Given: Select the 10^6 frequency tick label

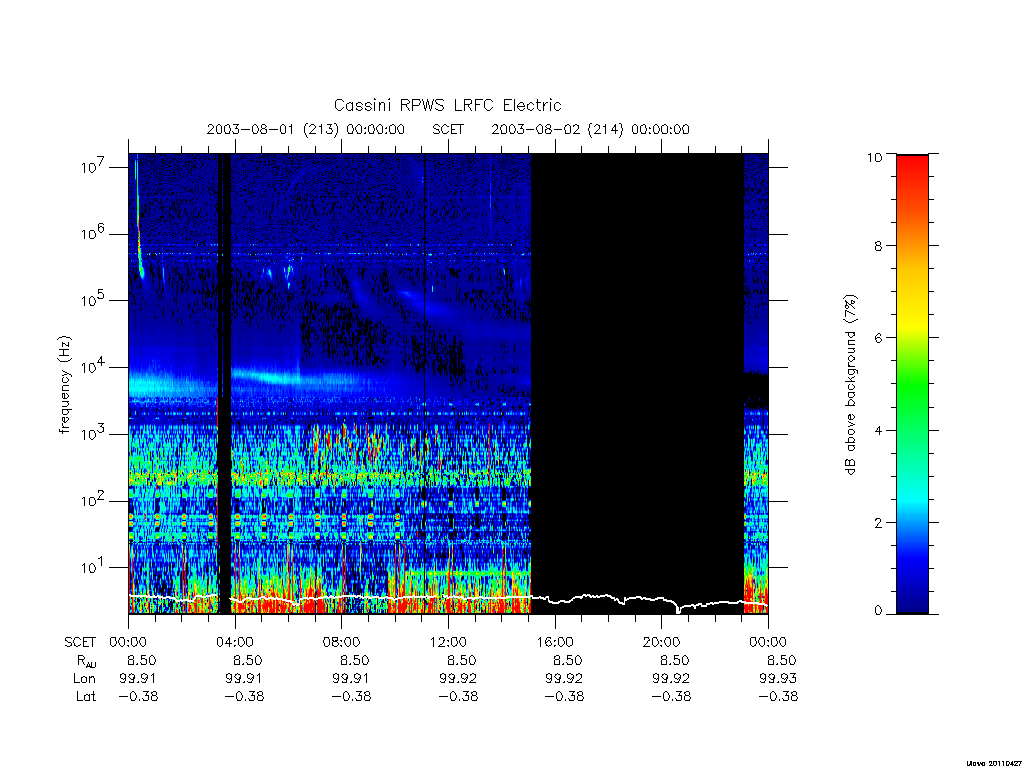Looking at the screenshot, I should tap(94, 233).
